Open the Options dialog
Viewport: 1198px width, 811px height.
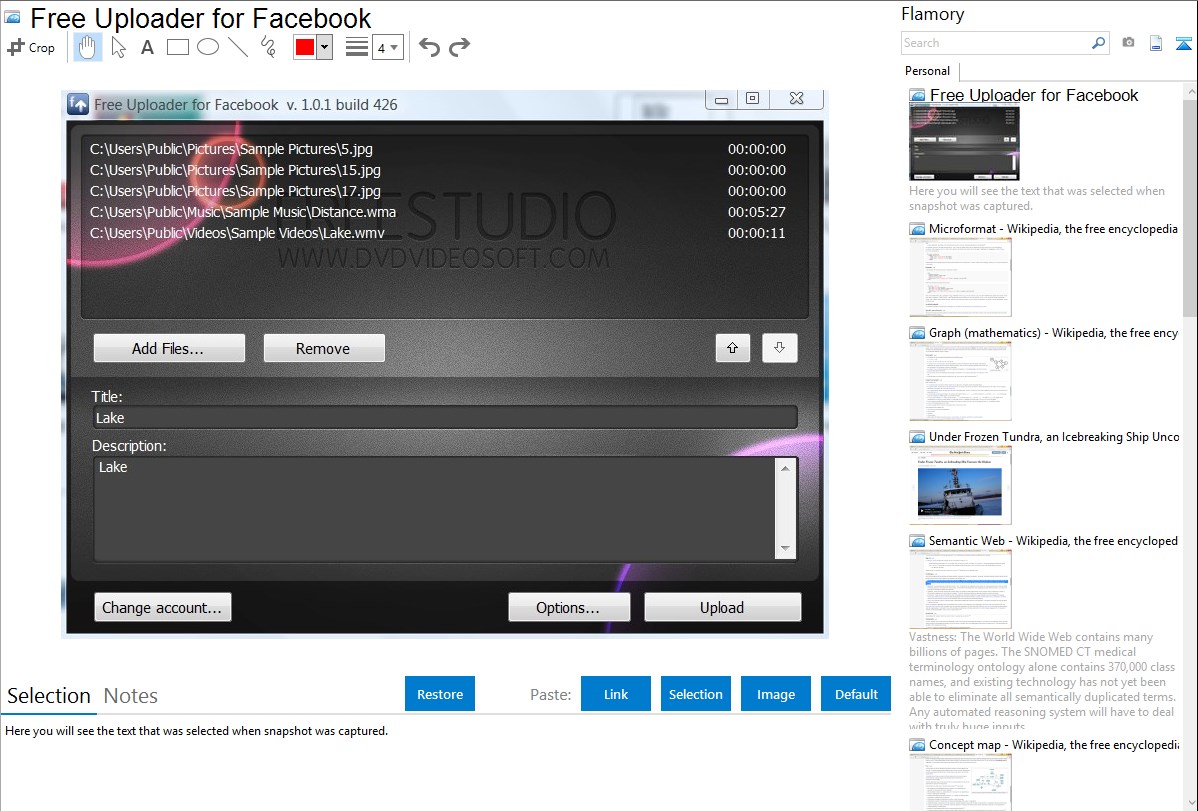[569, 608]
